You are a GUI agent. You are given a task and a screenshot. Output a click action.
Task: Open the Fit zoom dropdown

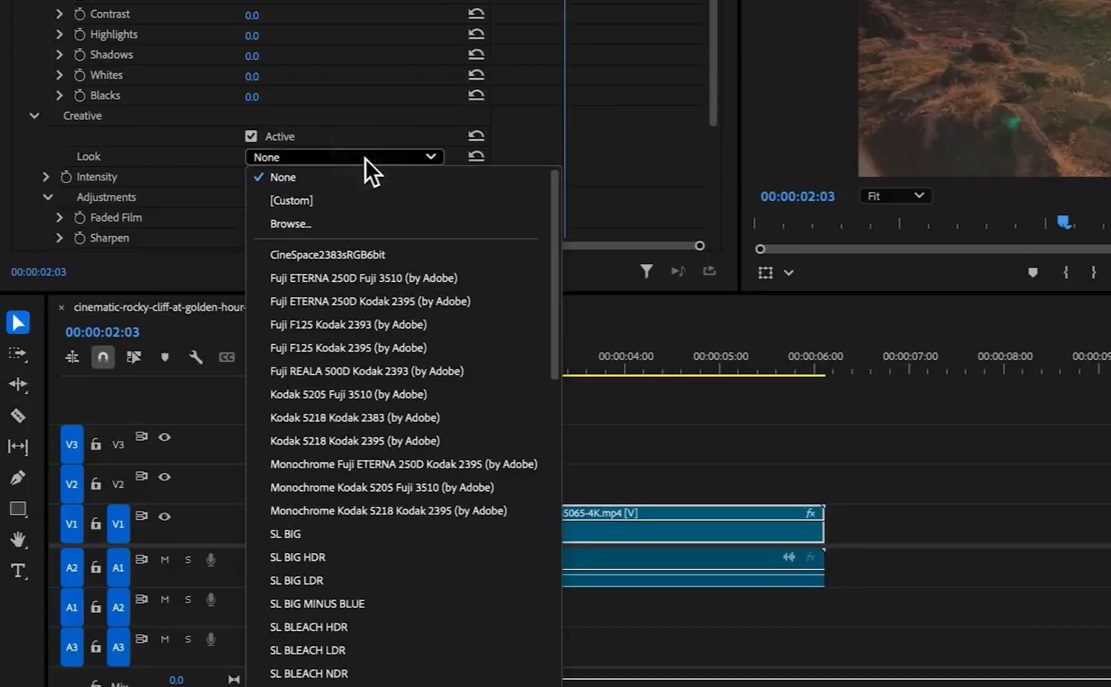pos(895,195)
